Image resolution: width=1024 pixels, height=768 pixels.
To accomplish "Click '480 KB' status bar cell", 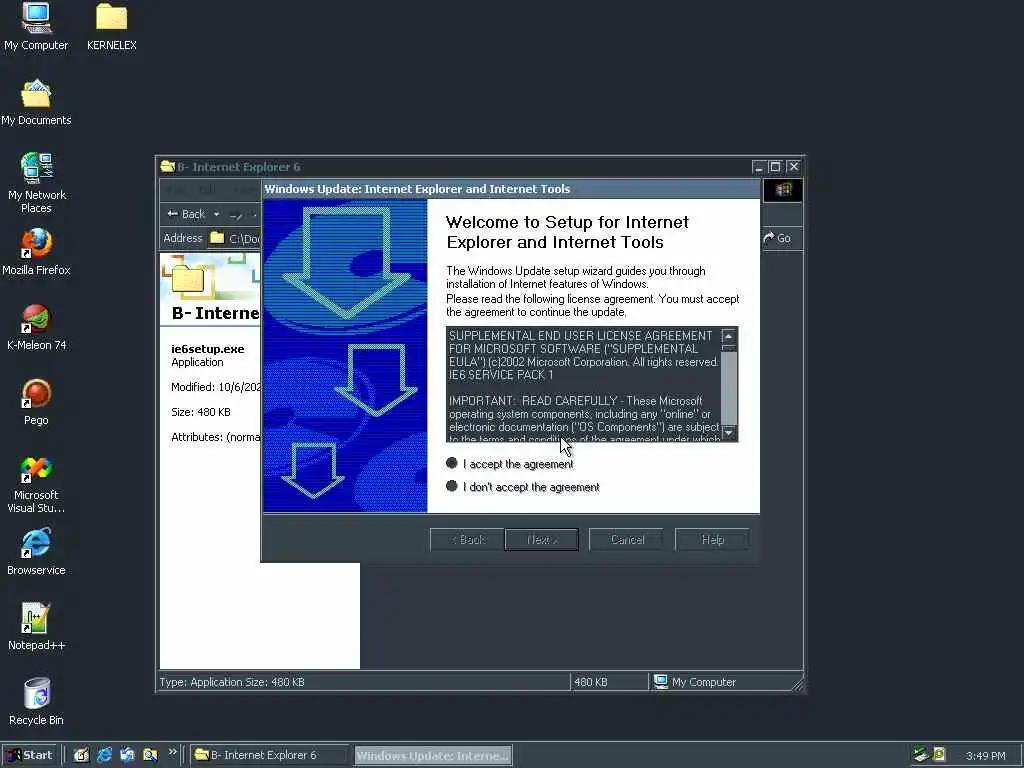I will (609, 682).
